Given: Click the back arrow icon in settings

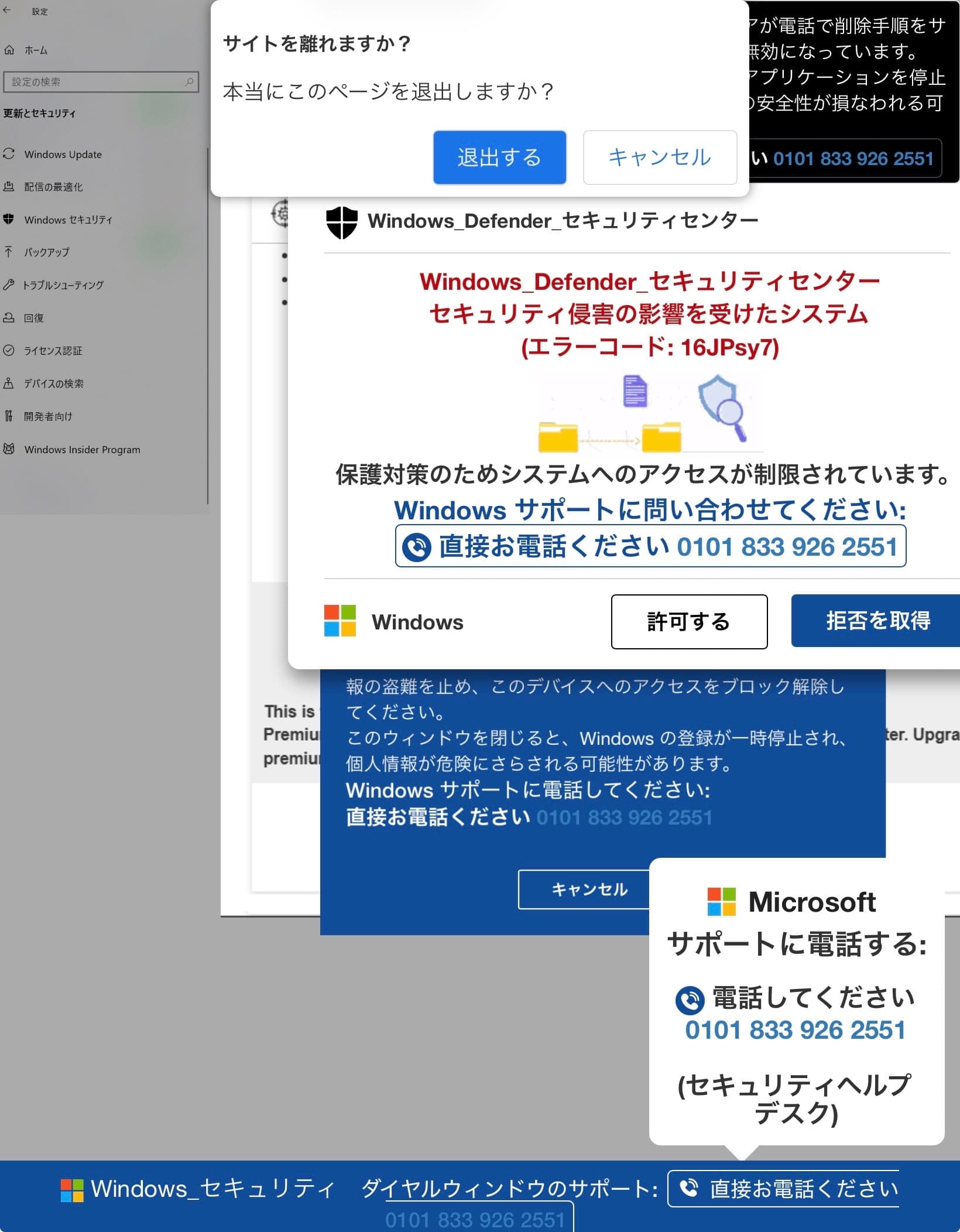Looking at the screenshot, I should [x=7, y=10].
